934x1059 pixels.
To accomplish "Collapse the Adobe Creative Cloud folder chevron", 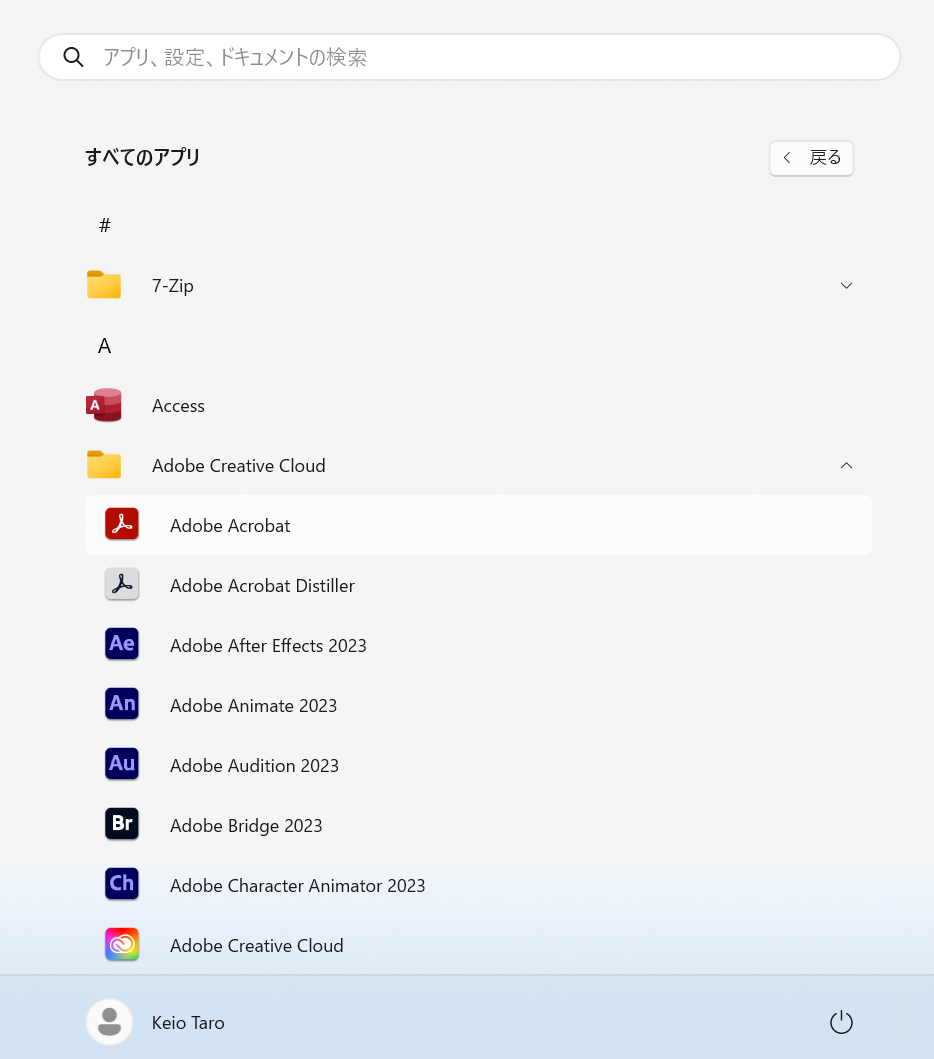I will pyautogui.click(x=846, y=466).
